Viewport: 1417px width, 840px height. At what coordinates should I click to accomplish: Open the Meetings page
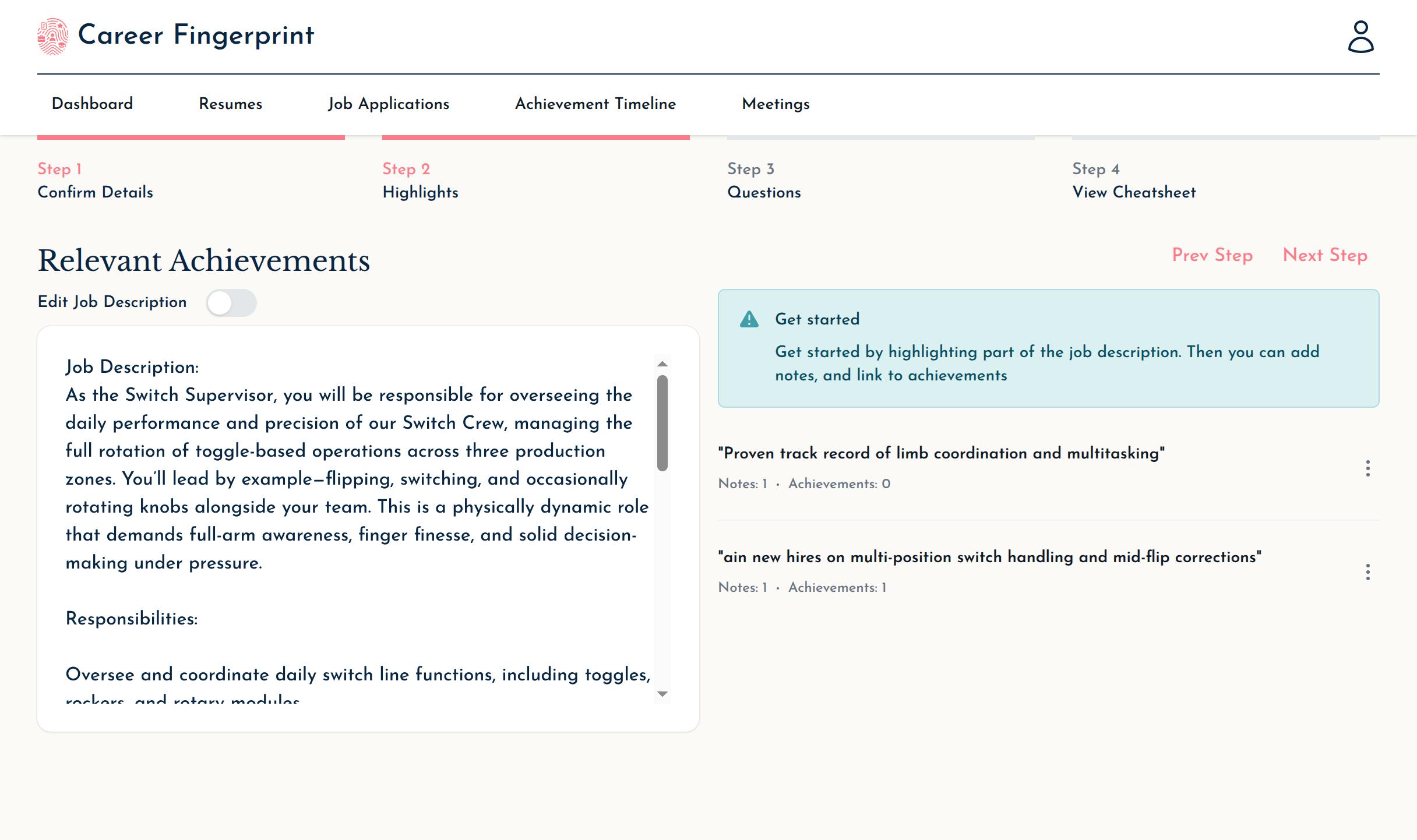[776, 104]
